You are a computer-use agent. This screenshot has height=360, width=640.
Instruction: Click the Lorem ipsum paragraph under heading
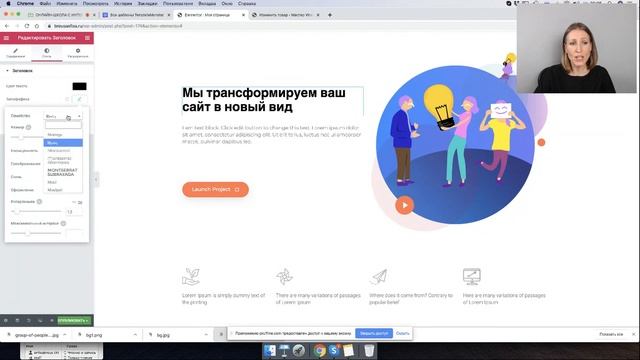(271, 135)
